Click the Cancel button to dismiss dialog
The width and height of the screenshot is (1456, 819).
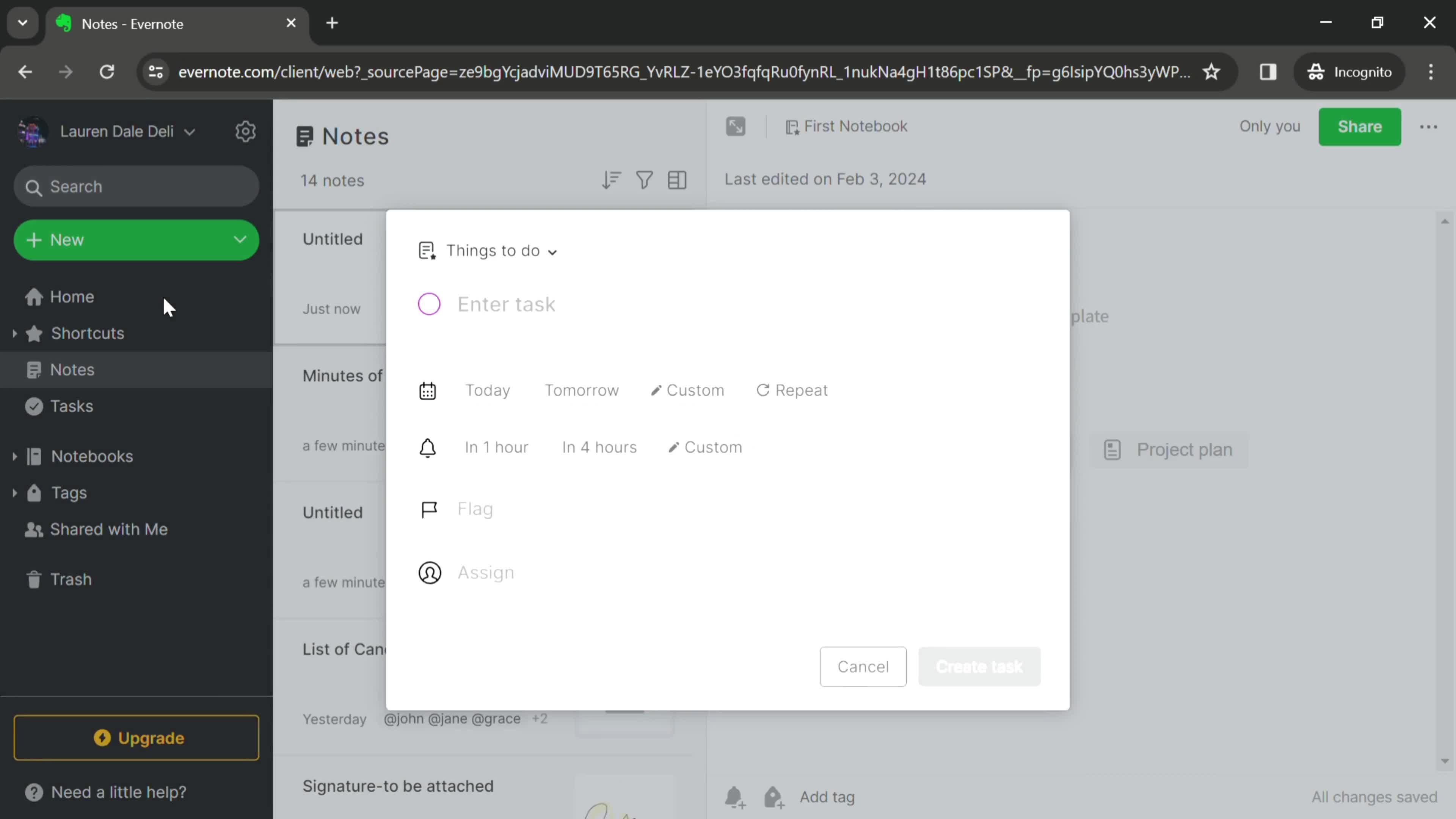[x=862, y=666]
